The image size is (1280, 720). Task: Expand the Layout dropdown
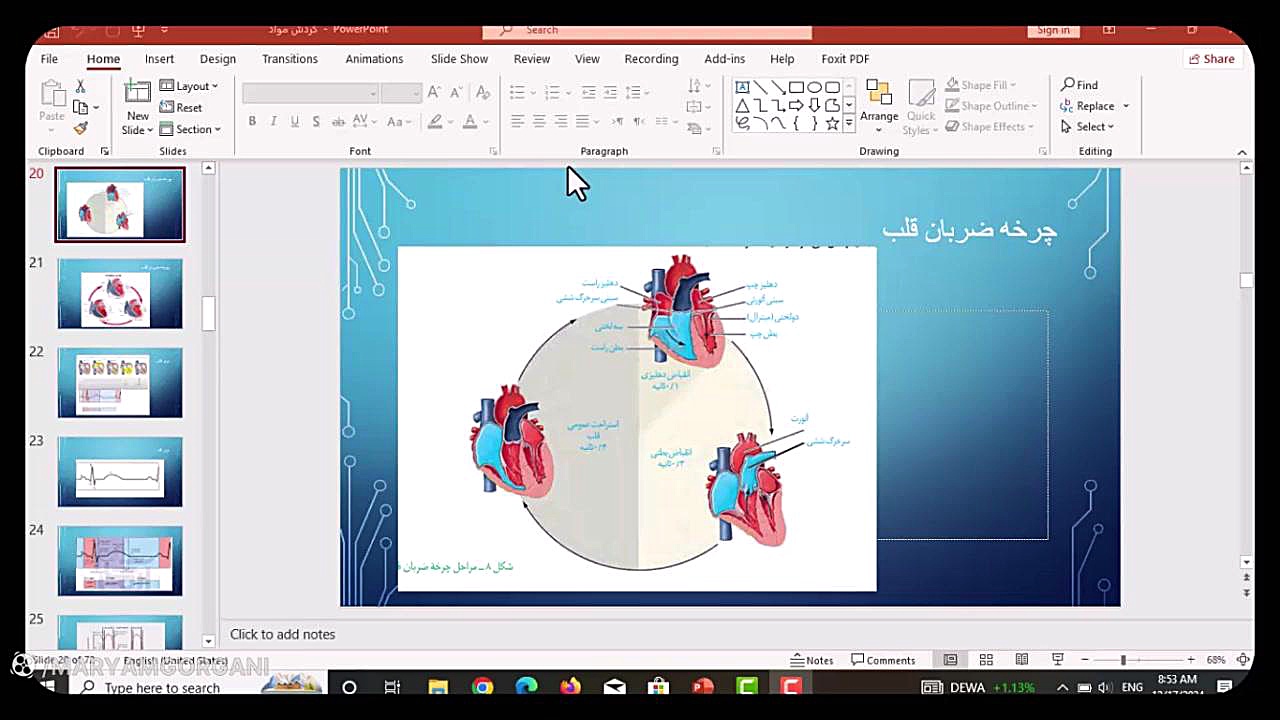coord(190,86)
